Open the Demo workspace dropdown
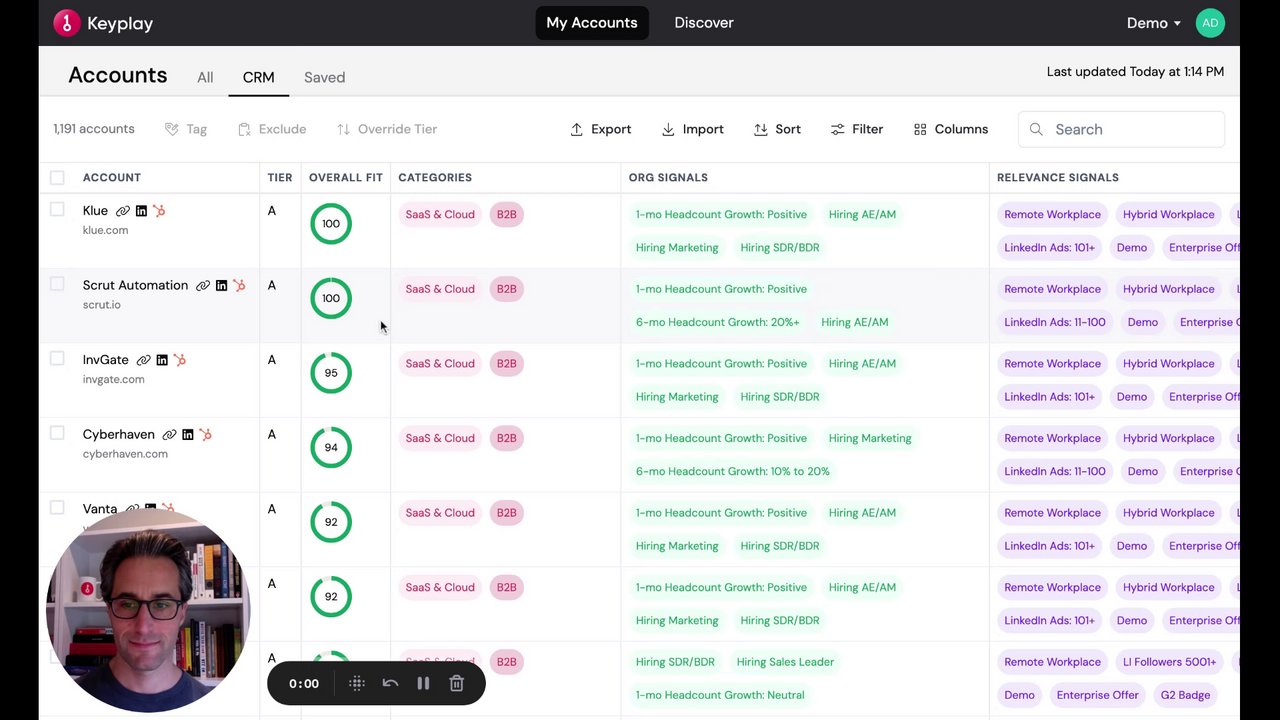Screen dimensions: 1280x720 click(1153, 23)
